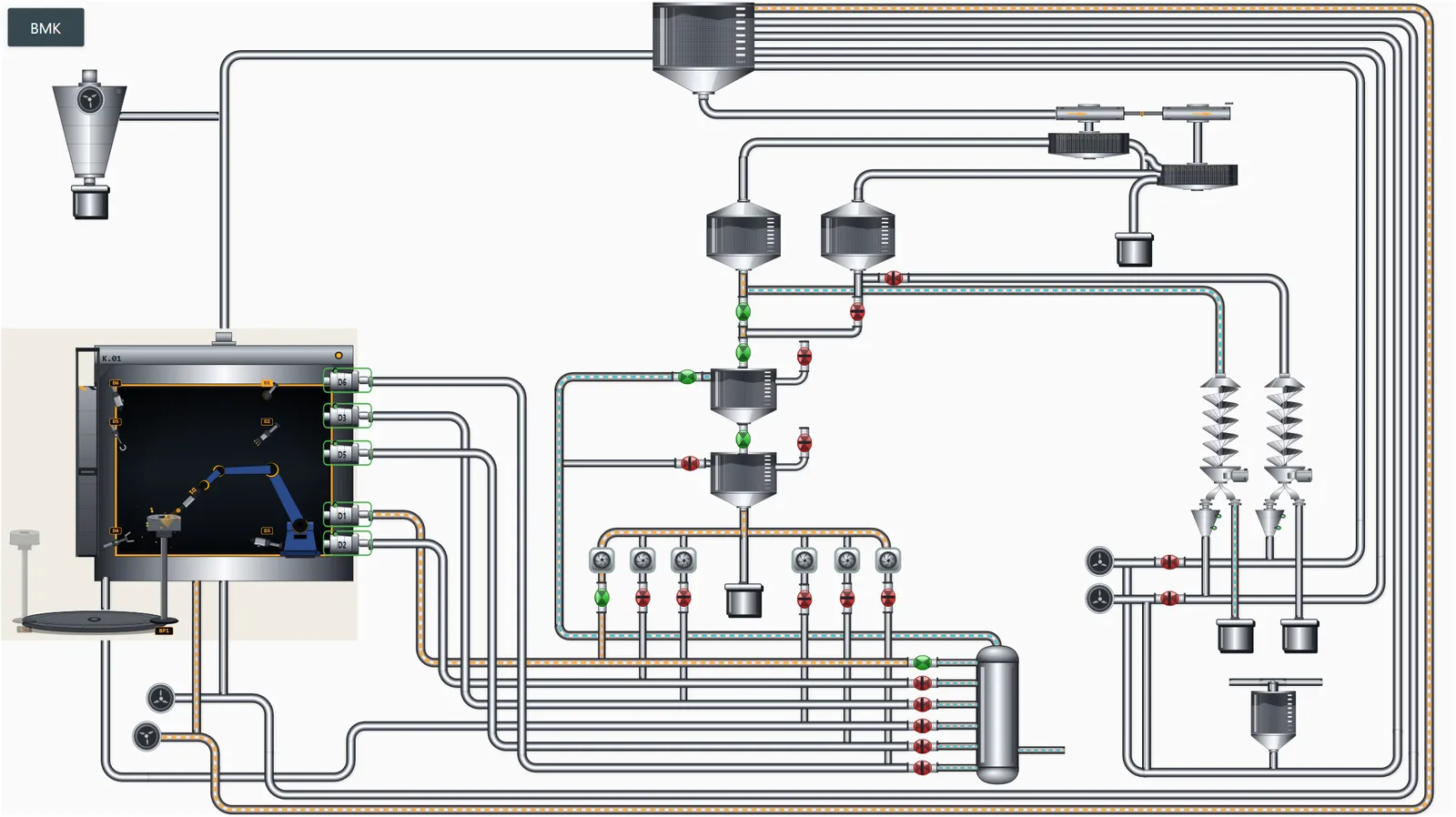Select the upper fan at bottom left
Viewport: 1456px width, 817px height.
coord(160,699)
